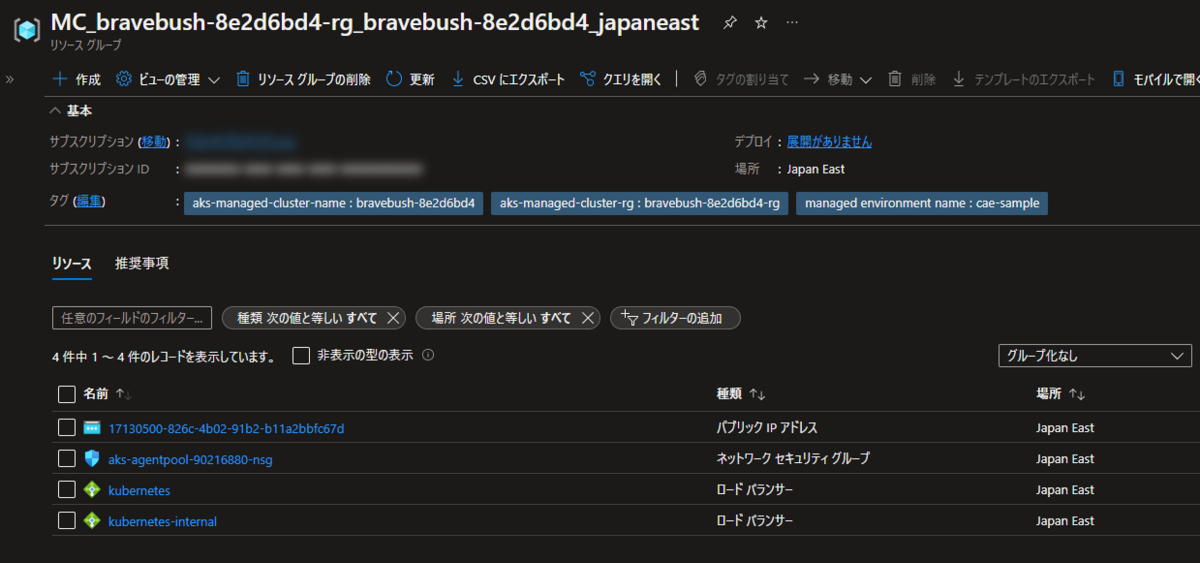Image resolution: width=1200 pixels, height=563 pixels.
Task: Open the kubernetes-internal link
Action: coord(162,521)
